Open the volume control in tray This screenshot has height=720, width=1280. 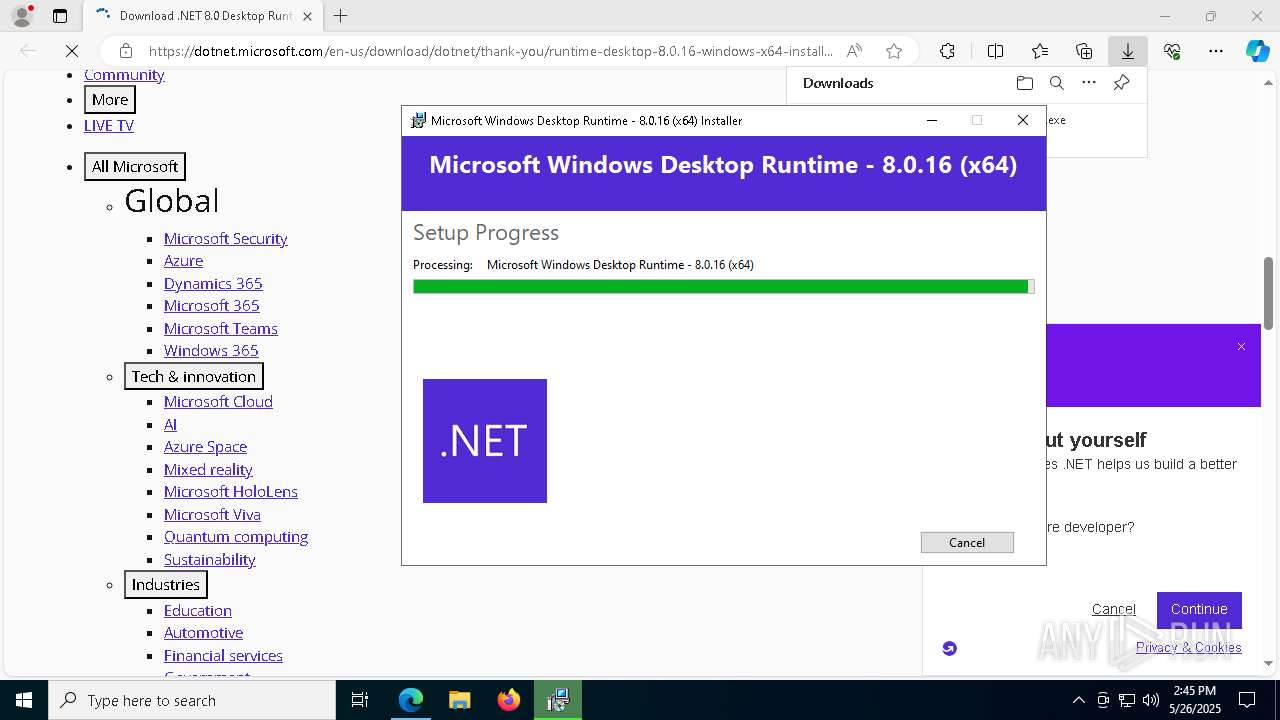point(1151,700)
